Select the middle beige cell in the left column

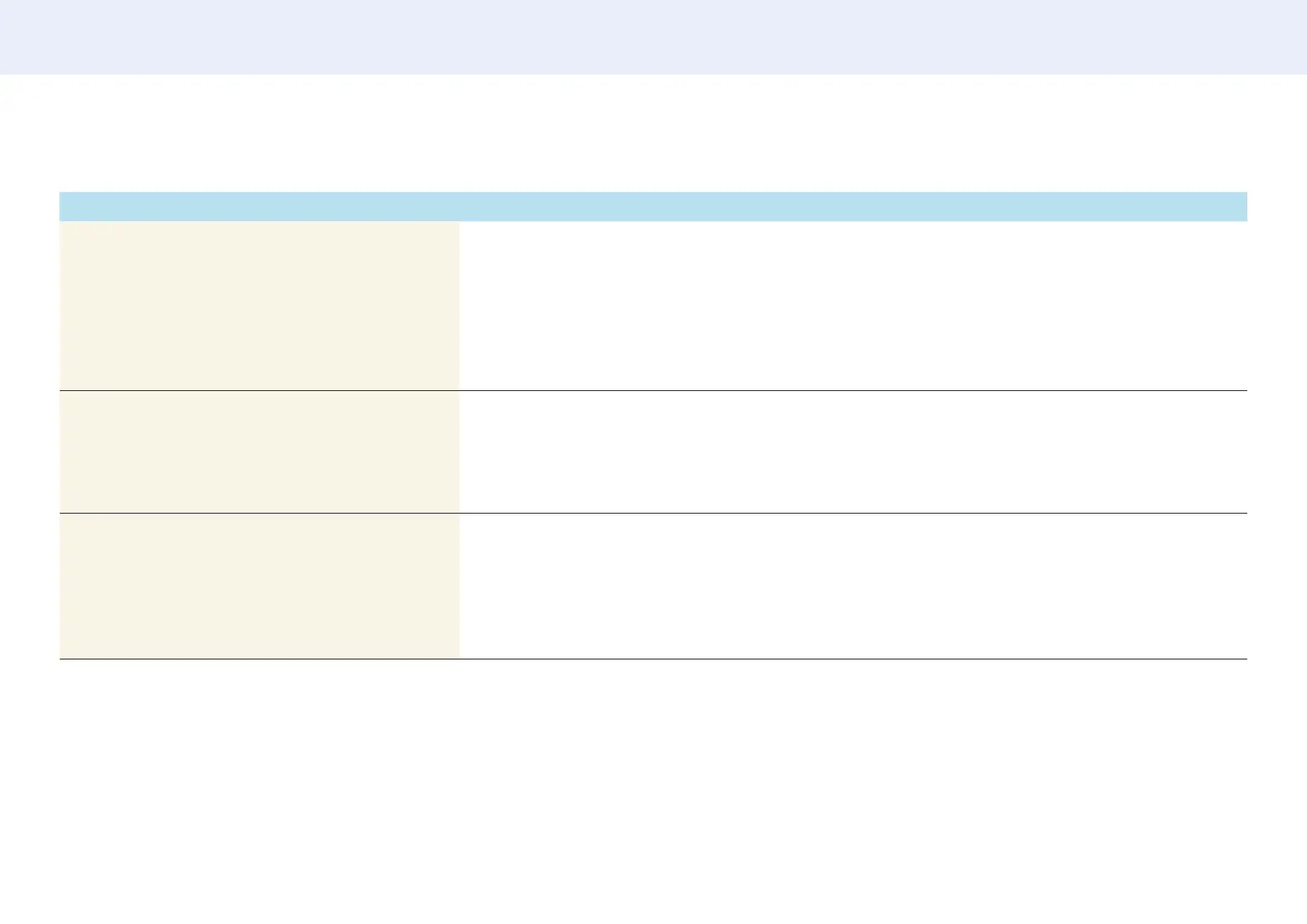[x=259, y=452]
